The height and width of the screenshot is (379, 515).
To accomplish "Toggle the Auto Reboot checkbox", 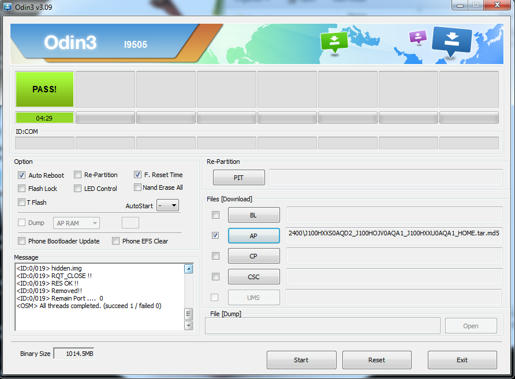I will [22, 175].
